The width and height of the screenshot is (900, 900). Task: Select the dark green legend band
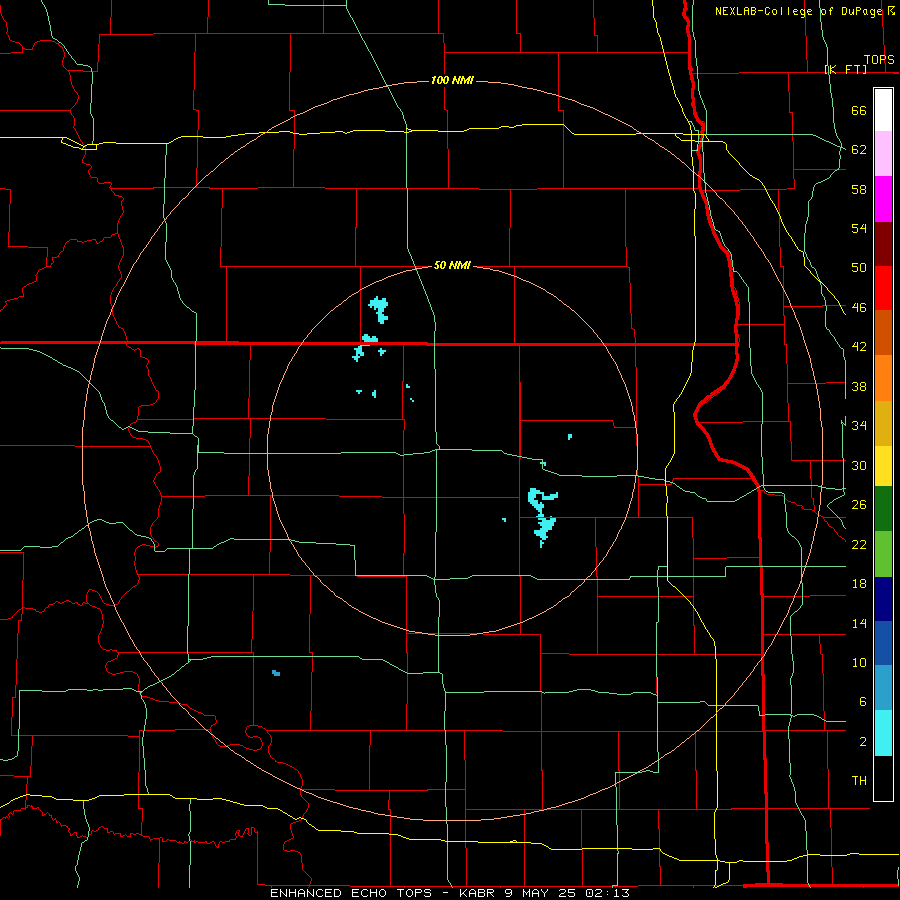coord(883,509)
